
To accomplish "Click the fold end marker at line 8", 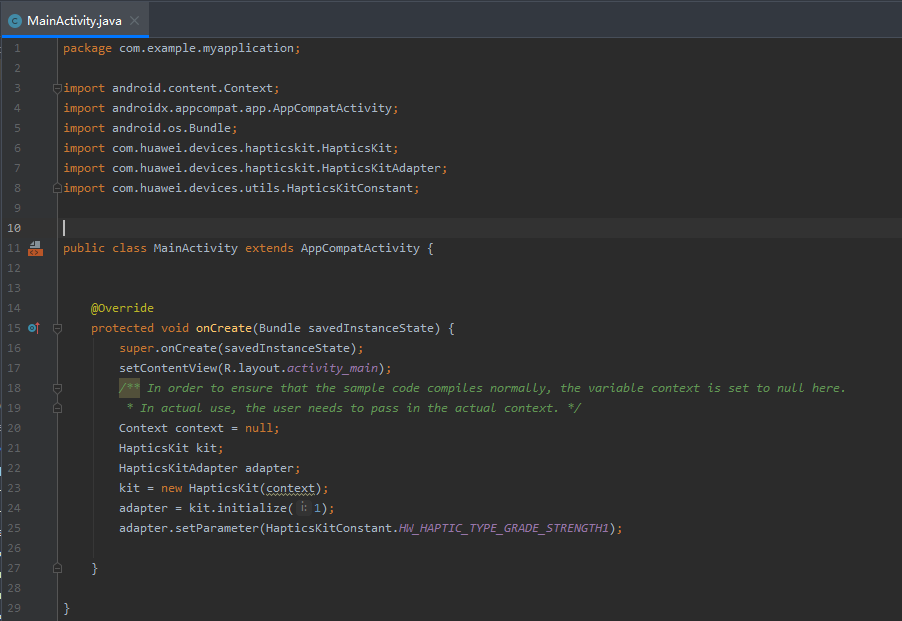I will (57, 188).
